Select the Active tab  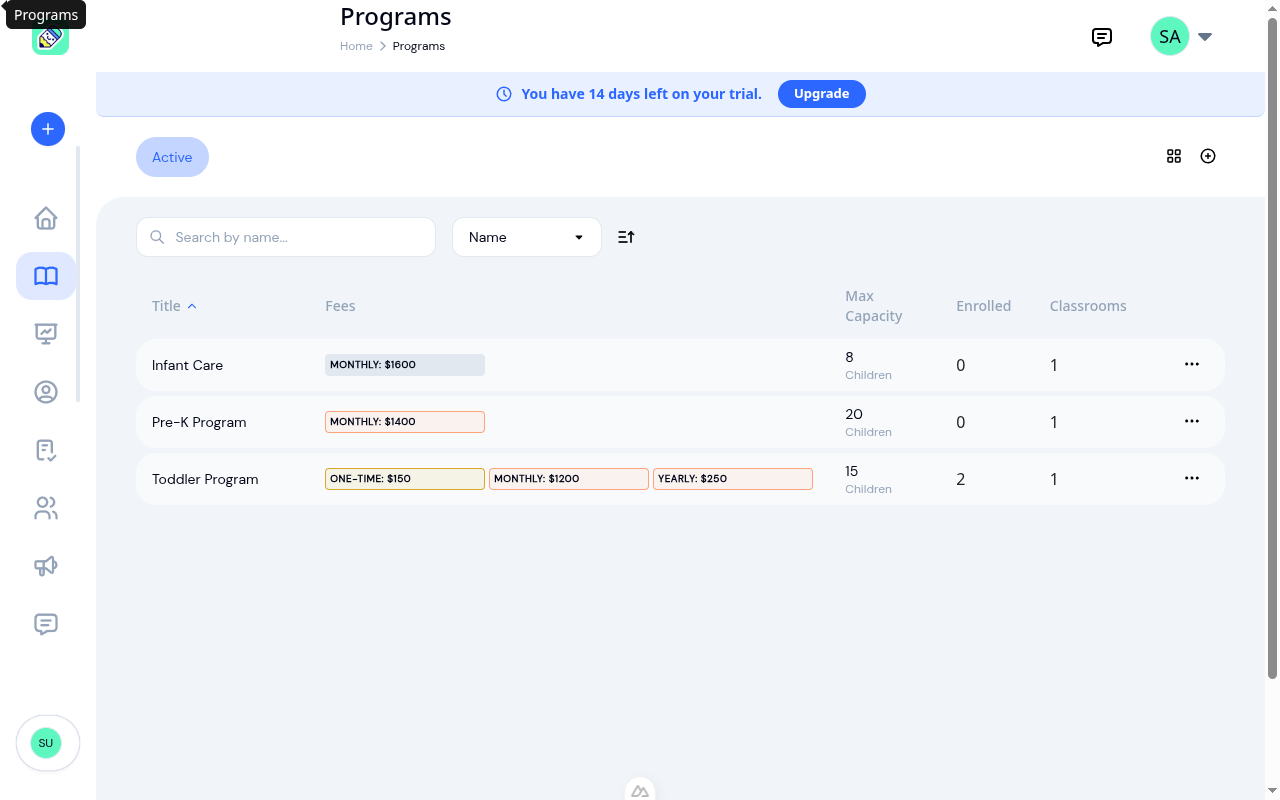click(172, 157)
